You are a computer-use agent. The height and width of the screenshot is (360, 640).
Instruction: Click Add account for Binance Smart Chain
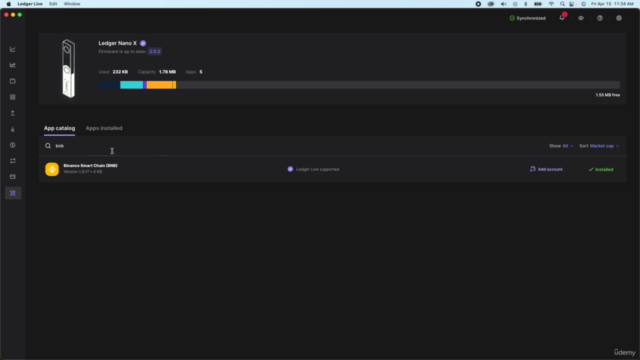(546, 169)
